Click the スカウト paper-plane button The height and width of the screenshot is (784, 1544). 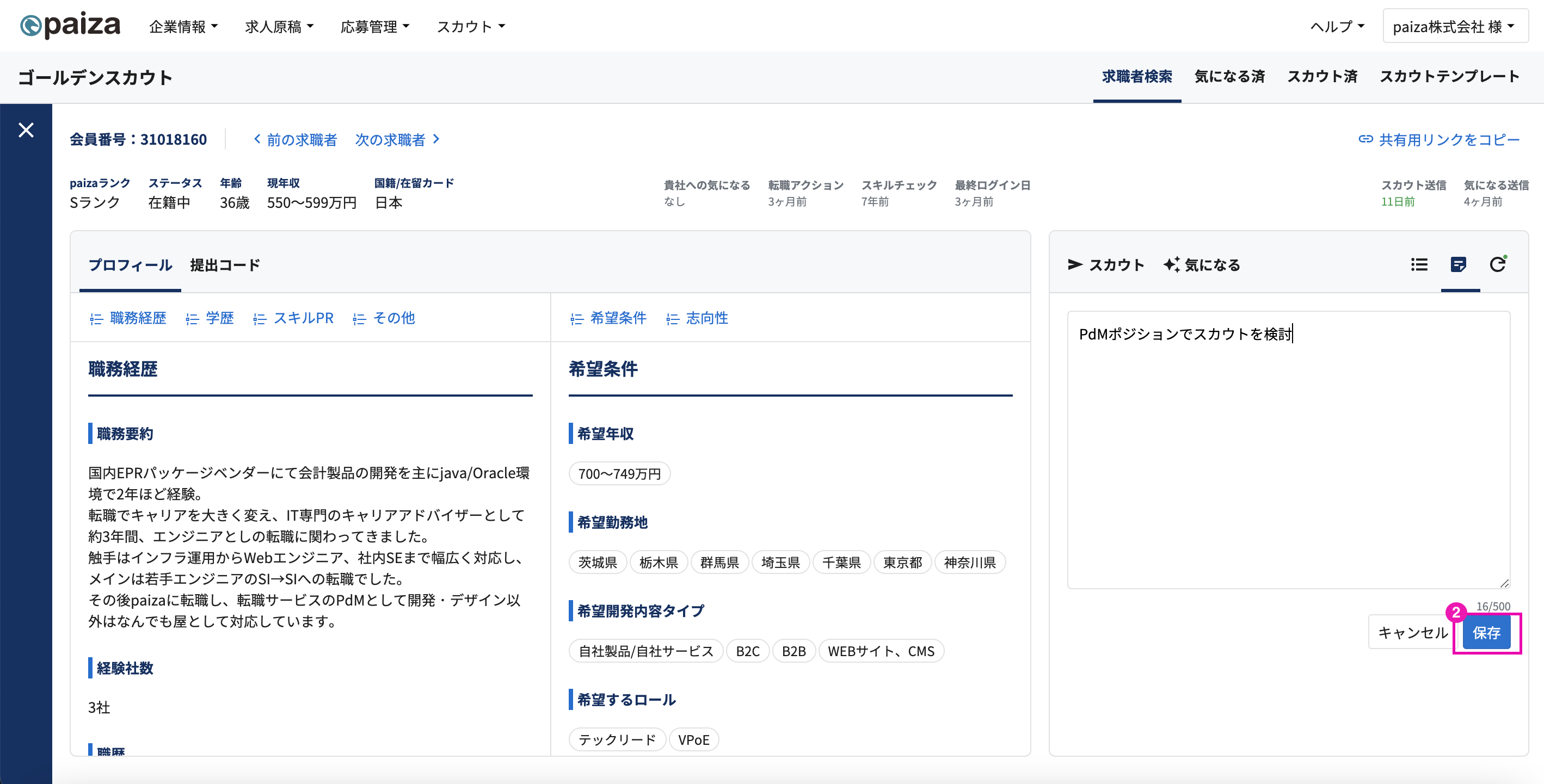tap(1106, 265)
